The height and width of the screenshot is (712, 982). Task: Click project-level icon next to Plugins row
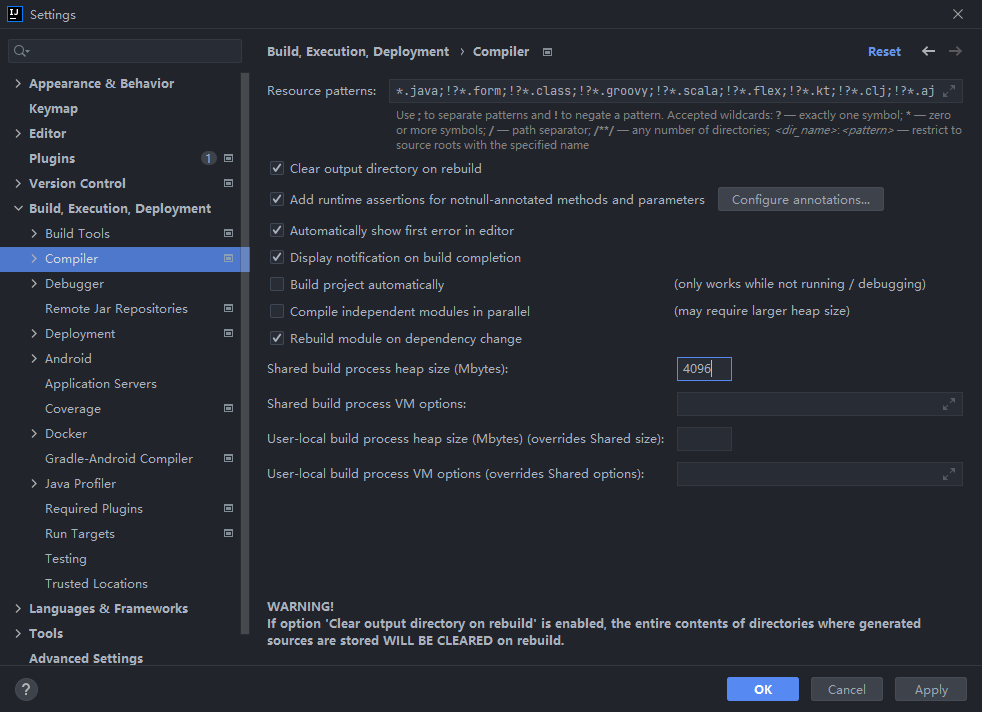pyautogui.click(x=229, y=158)
